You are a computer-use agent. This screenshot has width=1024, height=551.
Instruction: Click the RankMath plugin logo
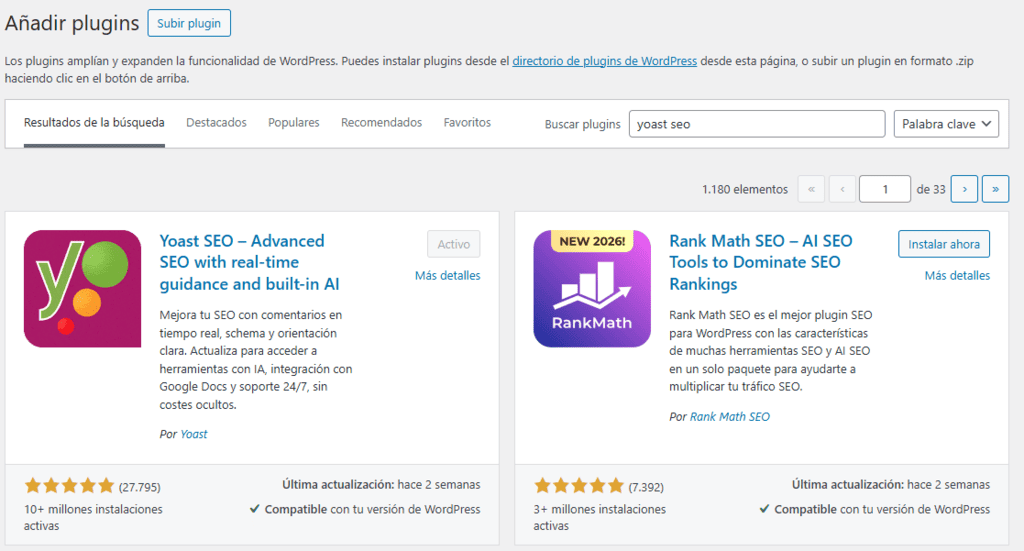(592, 289)
